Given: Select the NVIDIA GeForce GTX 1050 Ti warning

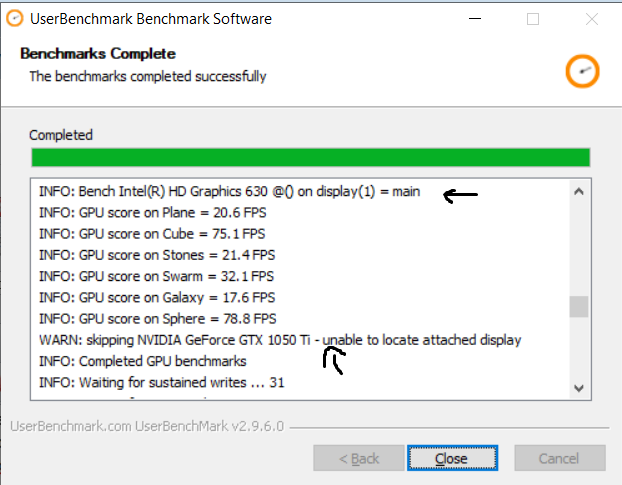Looking at the screenshot, I should [280, 340].
